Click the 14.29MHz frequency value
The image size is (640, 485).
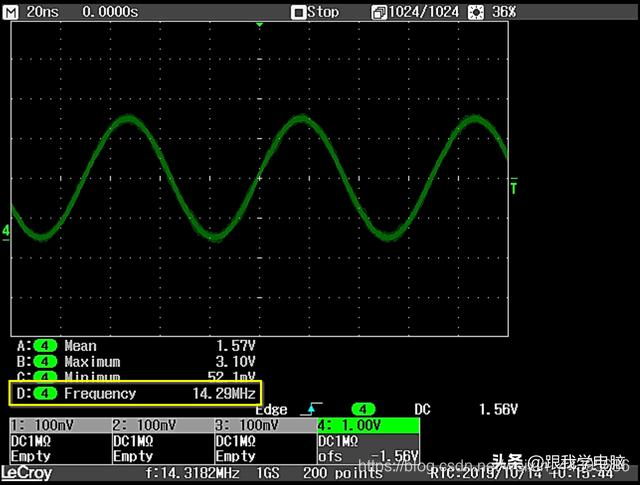point(224,394)
